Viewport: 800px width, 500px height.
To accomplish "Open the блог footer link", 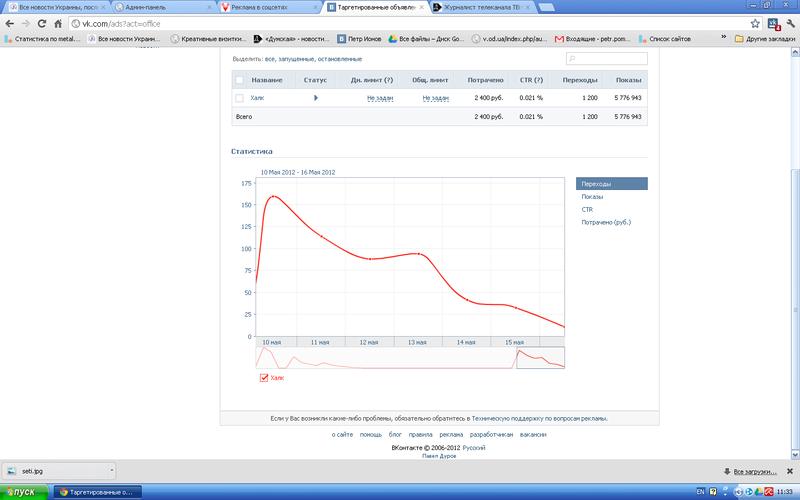I will (x=395, y=435).
